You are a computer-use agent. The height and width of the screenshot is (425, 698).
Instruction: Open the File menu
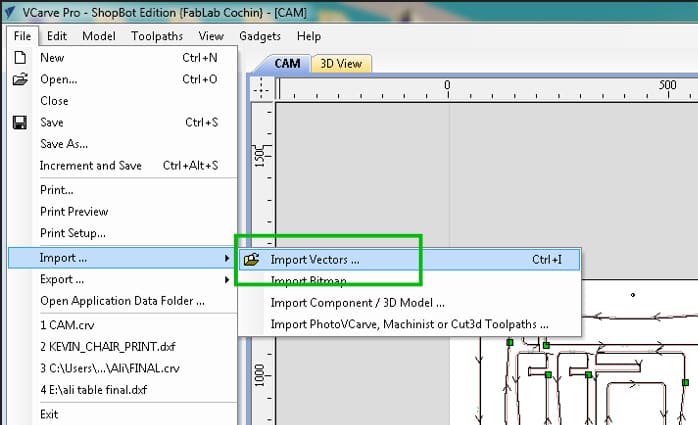[x=22, y=36]
